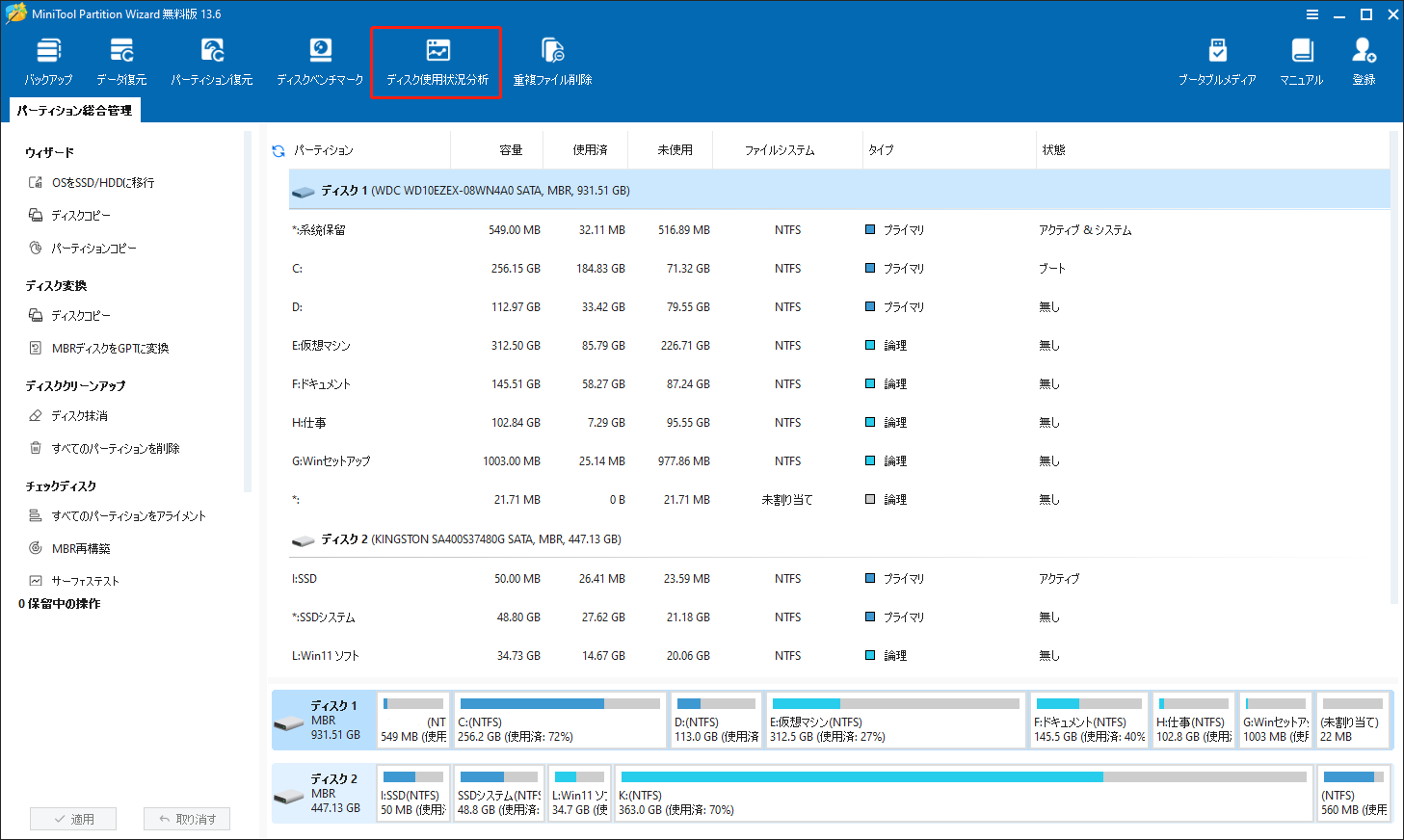Choose すべてのパーティションを削除
Image resolution: width=1404 pixels, height=840 pixels.
point(104,448)
